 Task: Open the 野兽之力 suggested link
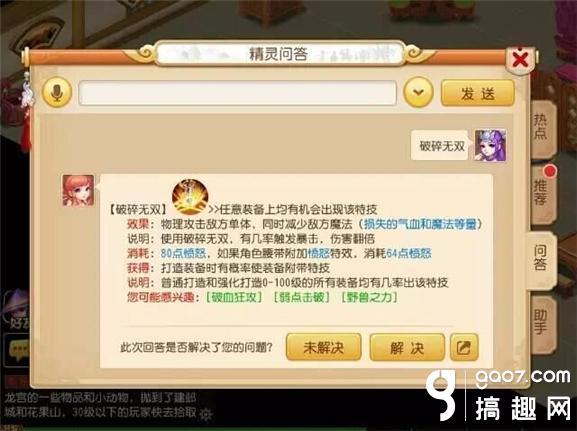(x=370, y=297)
